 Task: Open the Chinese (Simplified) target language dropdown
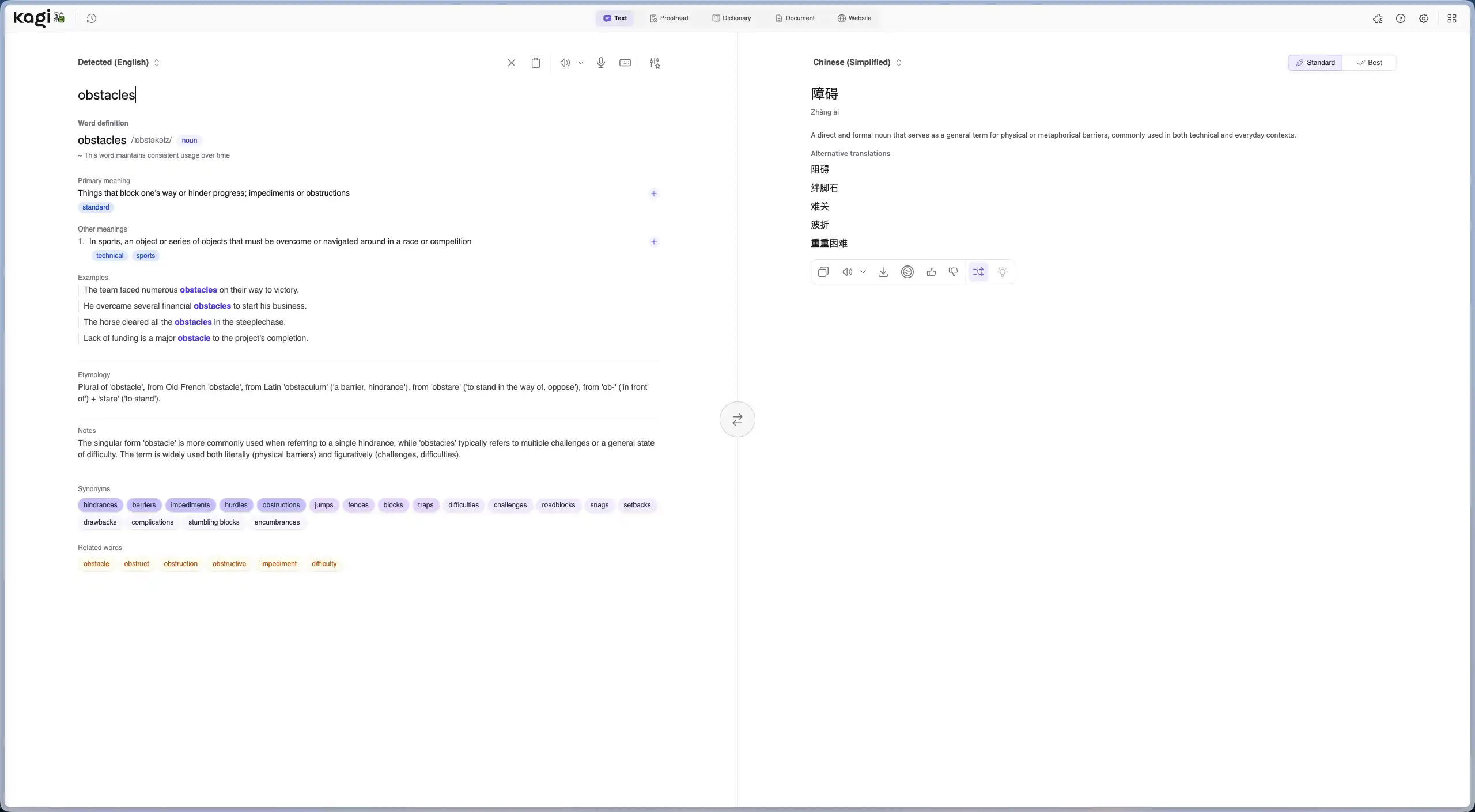click(x=857, y=62)
